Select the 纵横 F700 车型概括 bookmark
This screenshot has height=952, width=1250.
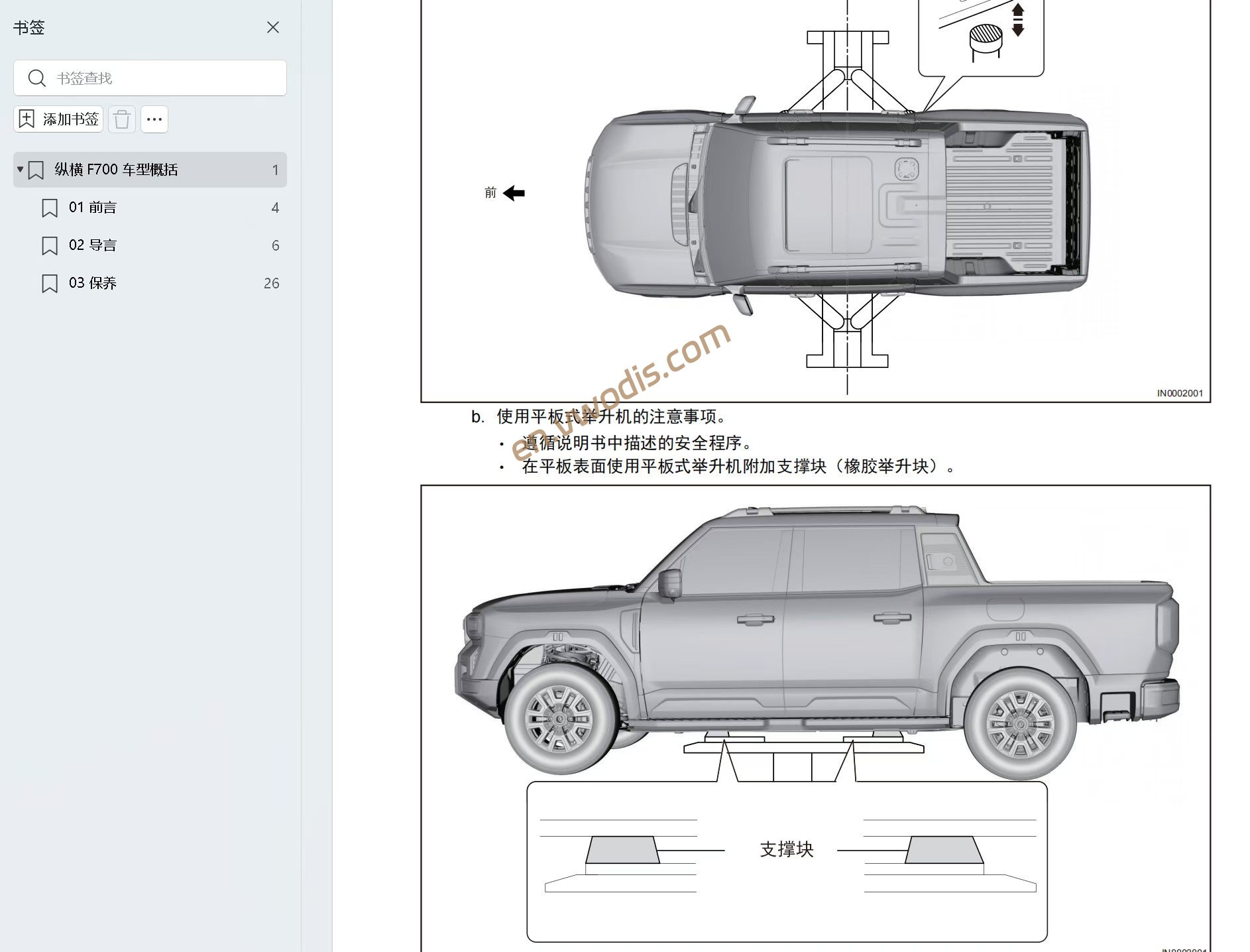click(150, 170)
